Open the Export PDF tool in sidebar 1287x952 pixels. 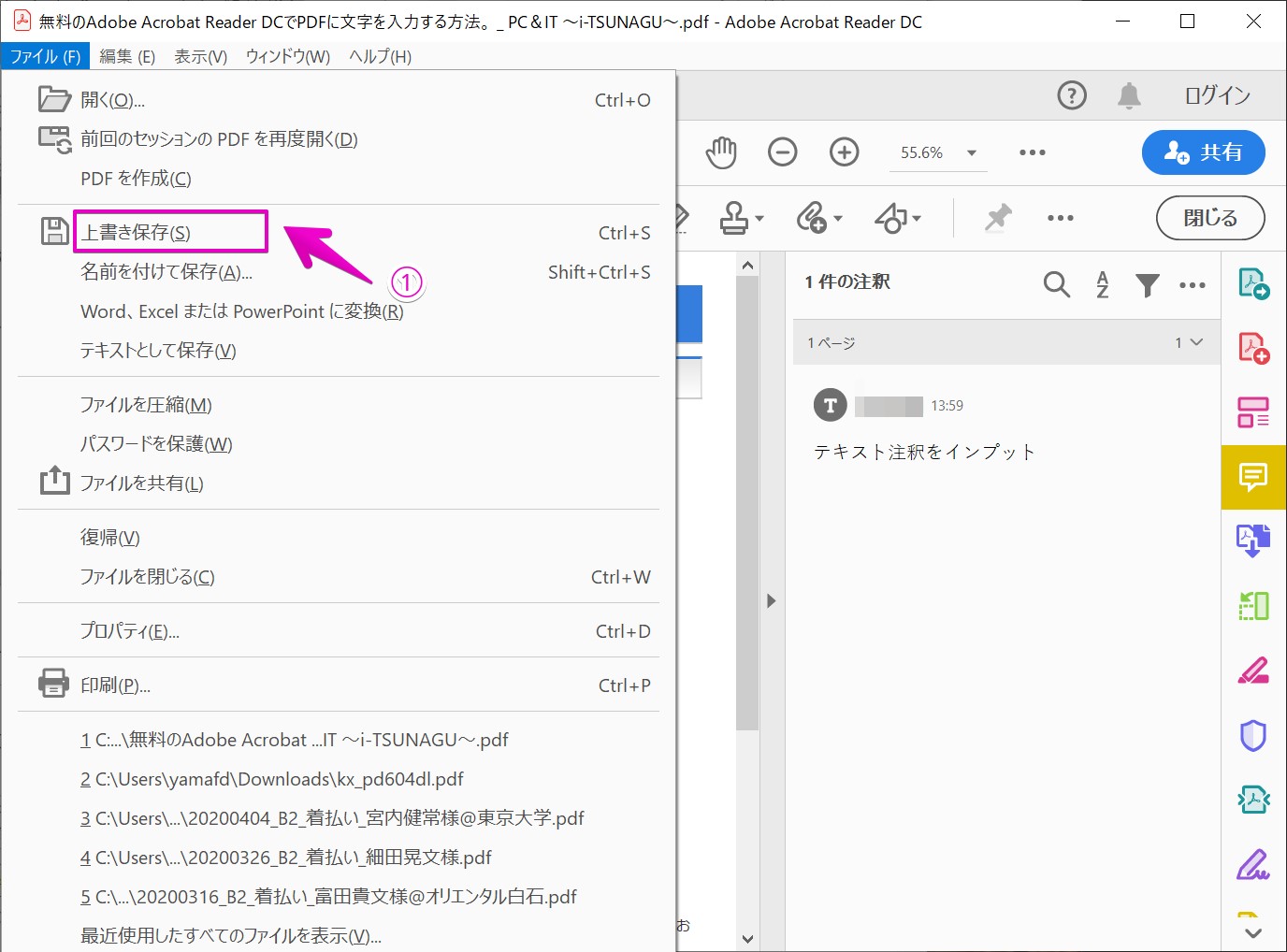point(1253,283)
